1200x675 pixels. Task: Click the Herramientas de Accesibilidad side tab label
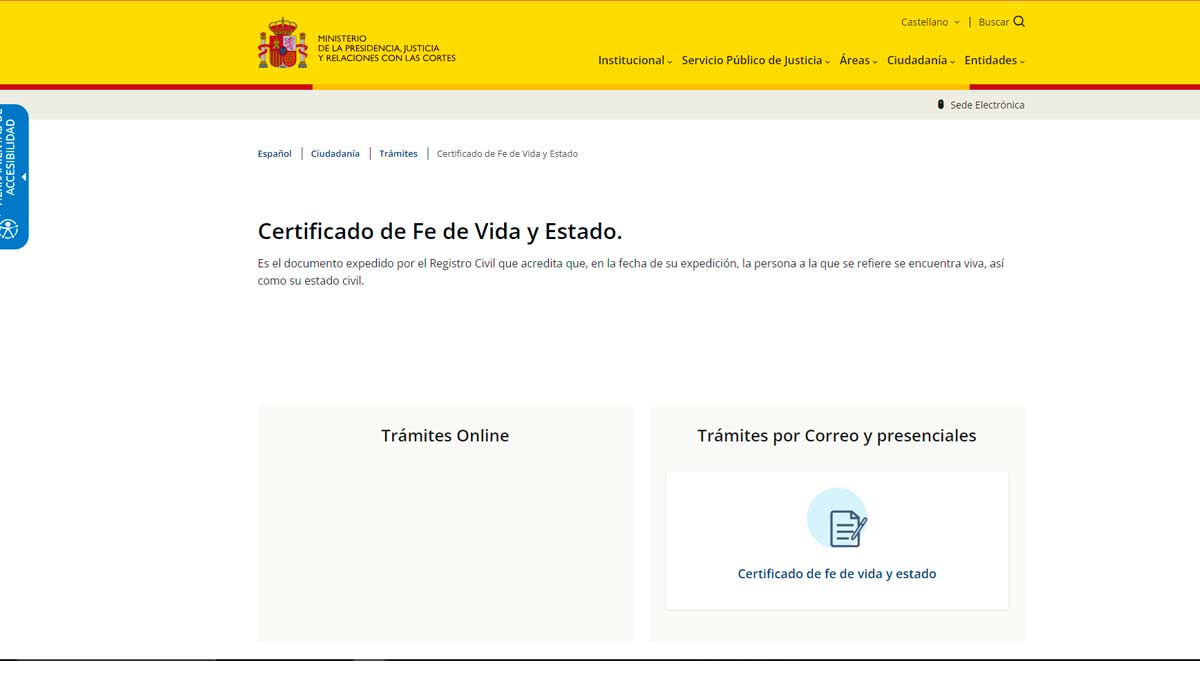pyautogui.click(x=9, y=155)
